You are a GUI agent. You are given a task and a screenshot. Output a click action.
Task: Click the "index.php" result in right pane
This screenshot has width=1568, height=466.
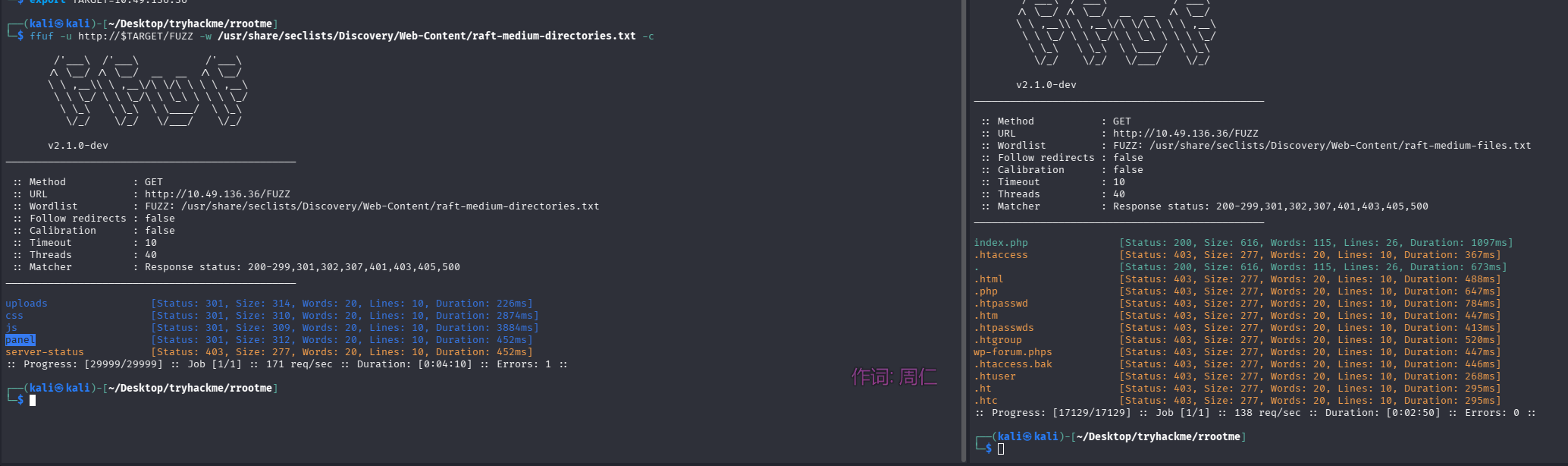[1001, 243]
